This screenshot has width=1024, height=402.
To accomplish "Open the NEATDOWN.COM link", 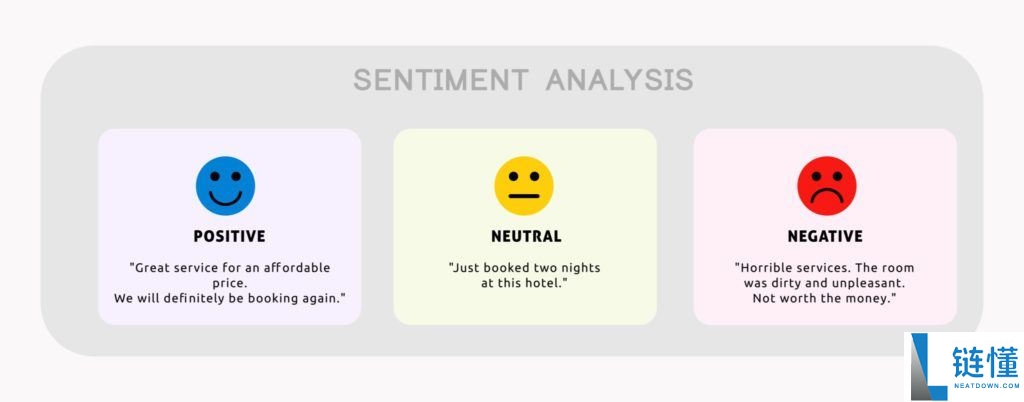I will (986, 388).
